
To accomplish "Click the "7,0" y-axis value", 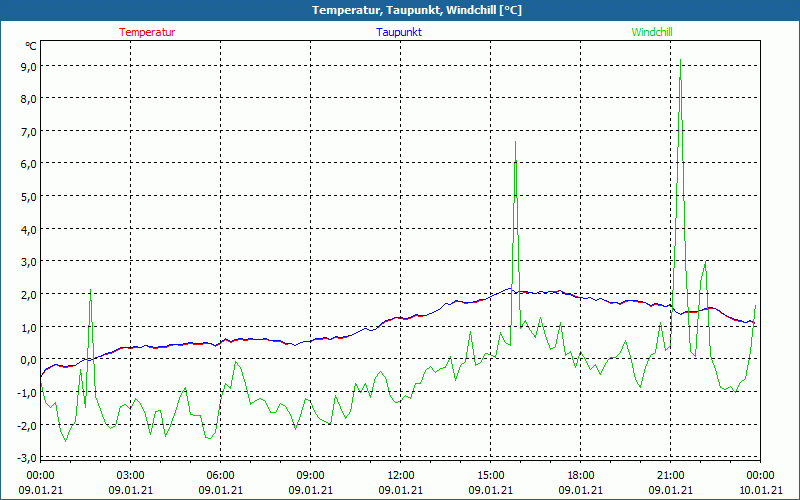I will coord(29,132).
